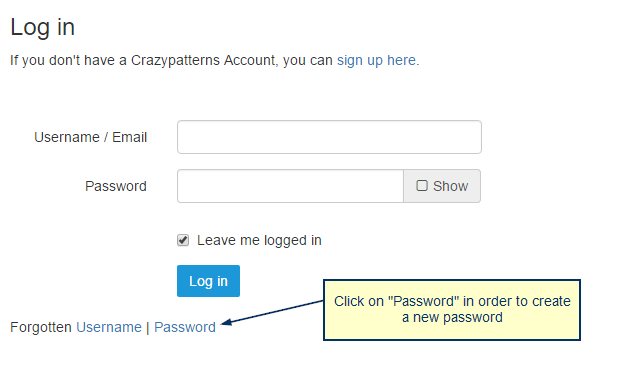The width and height of the screenshot is (629, 377).
Task: Open the forgotten Username link
Action: point(109,327)
